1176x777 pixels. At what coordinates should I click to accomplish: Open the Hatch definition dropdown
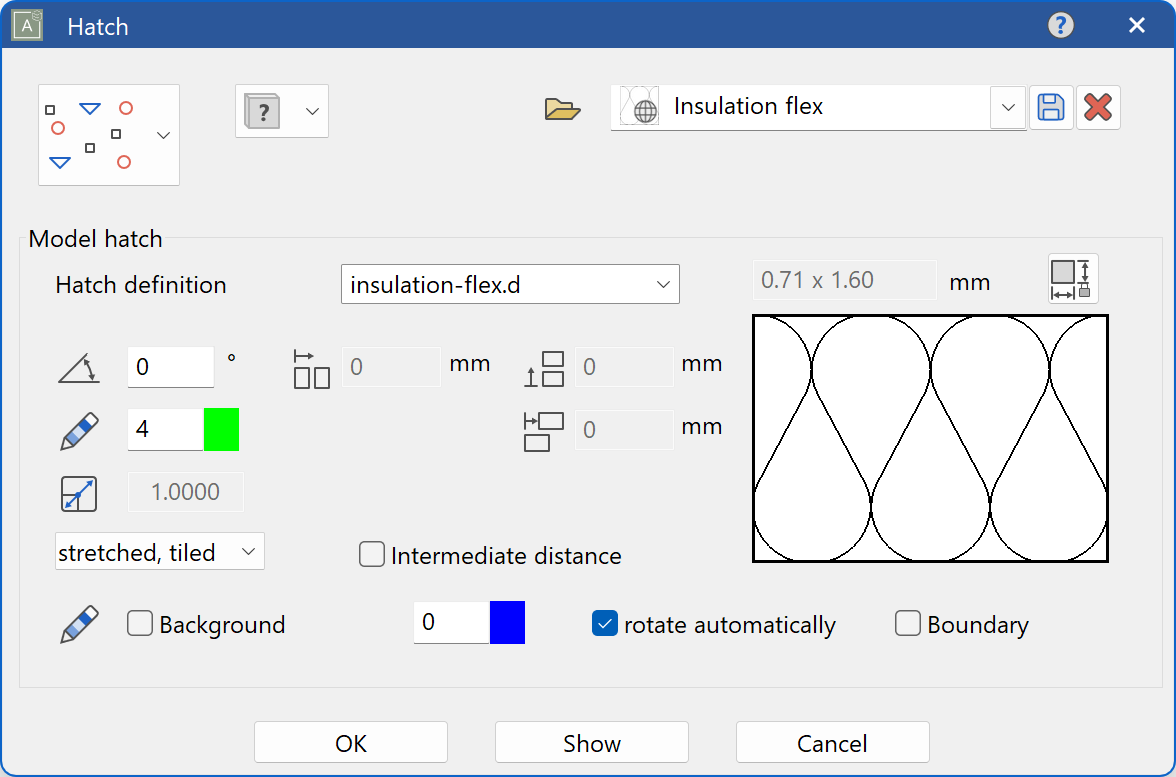(510, 285)
